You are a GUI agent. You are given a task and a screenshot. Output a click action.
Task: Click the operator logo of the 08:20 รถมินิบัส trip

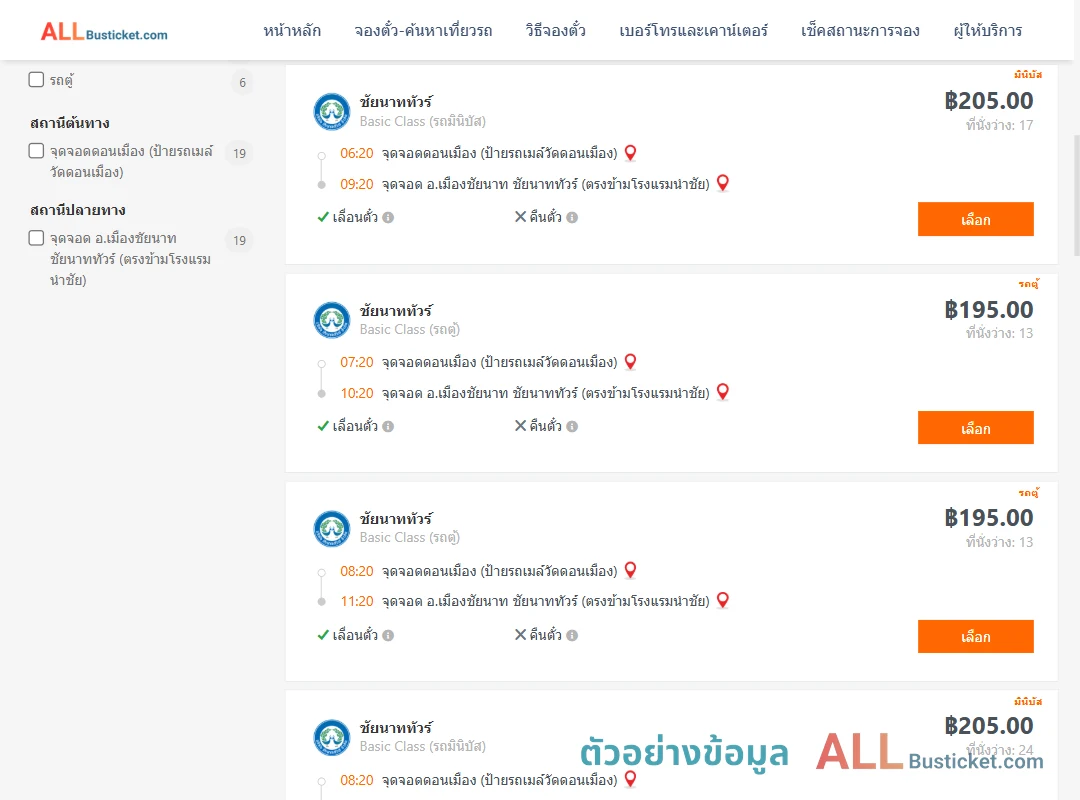point(332,738)
